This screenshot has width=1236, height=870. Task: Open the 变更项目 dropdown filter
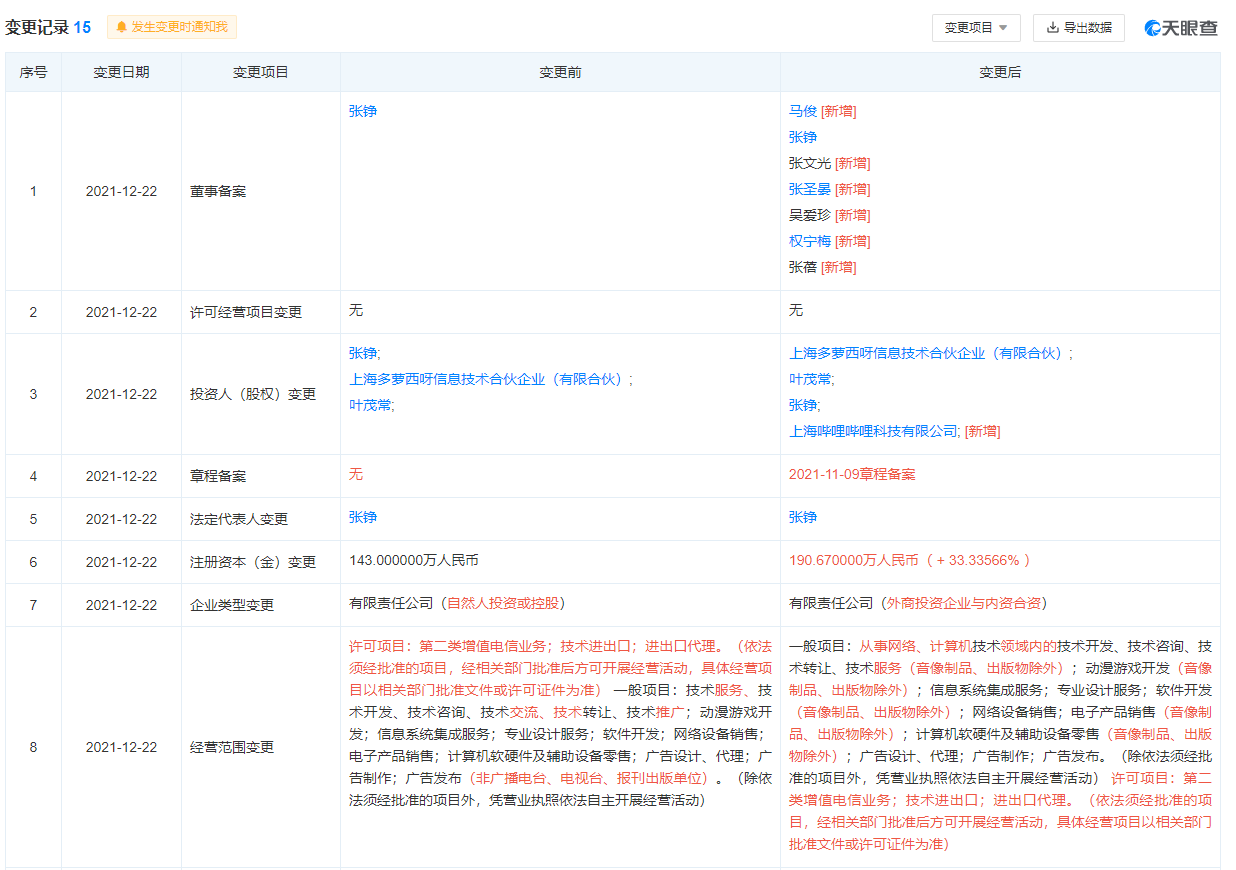976,28
